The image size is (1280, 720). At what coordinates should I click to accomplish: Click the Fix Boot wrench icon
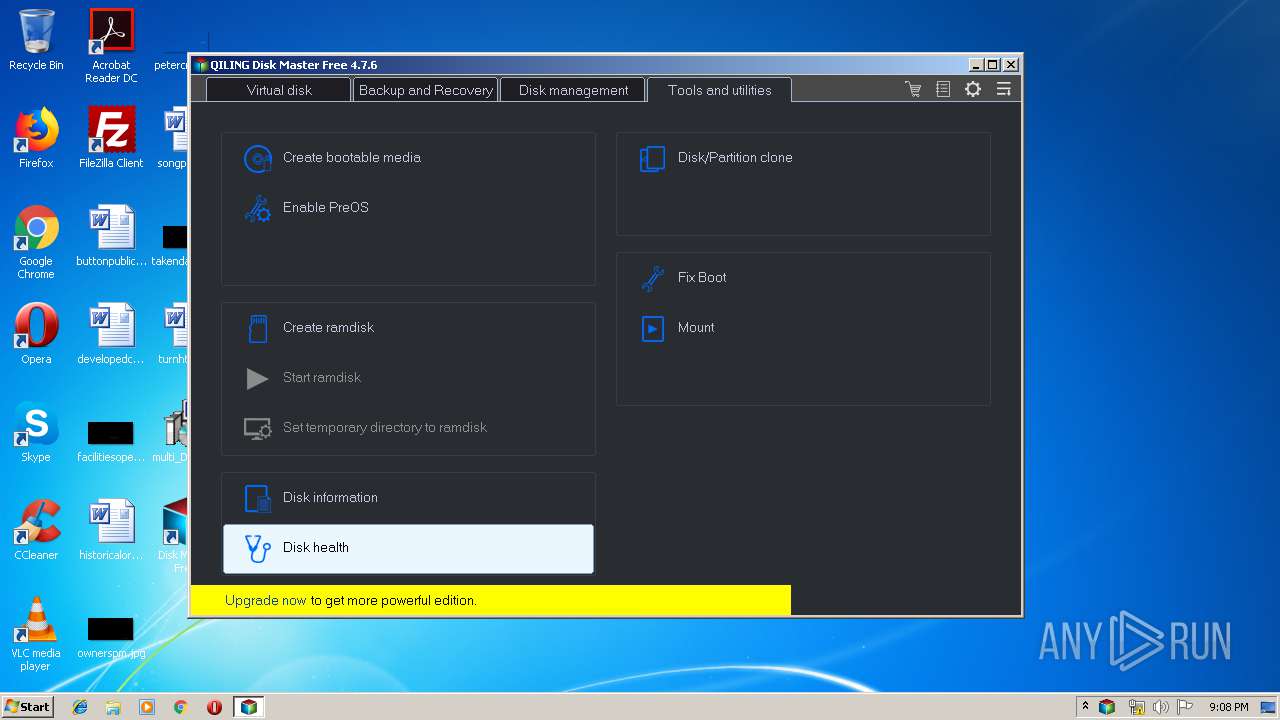tap(652, 278)
